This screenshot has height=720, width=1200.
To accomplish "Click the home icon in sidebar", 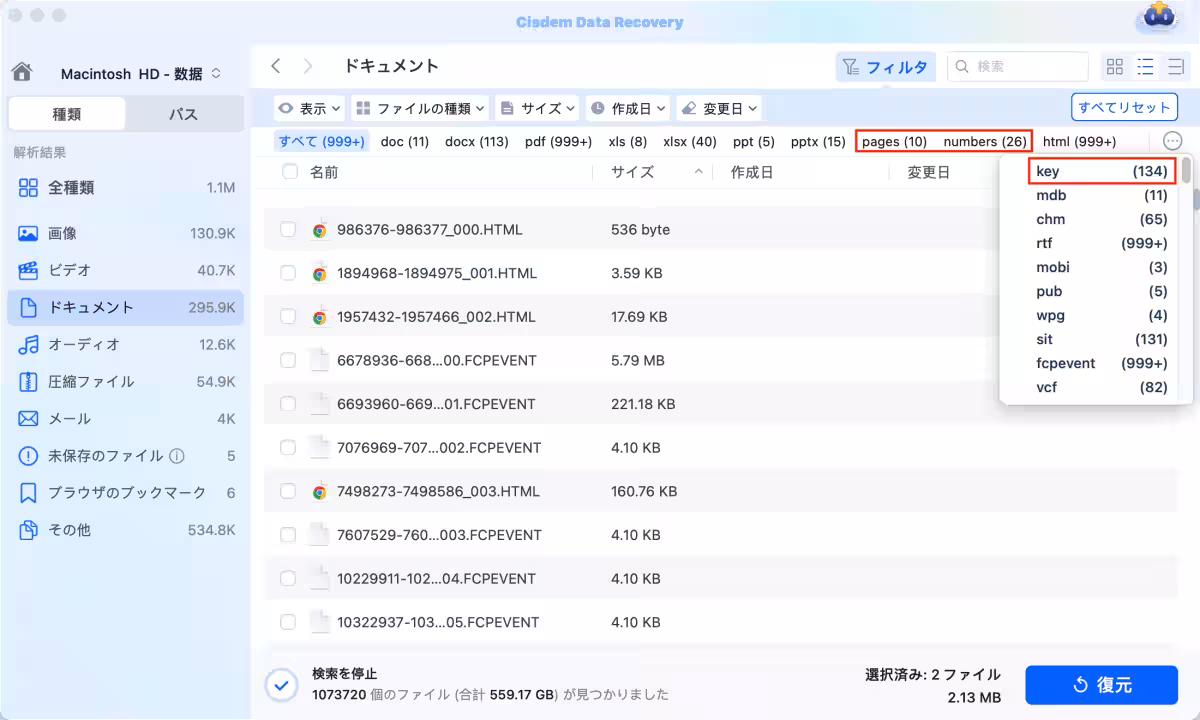I will point(22,73).
